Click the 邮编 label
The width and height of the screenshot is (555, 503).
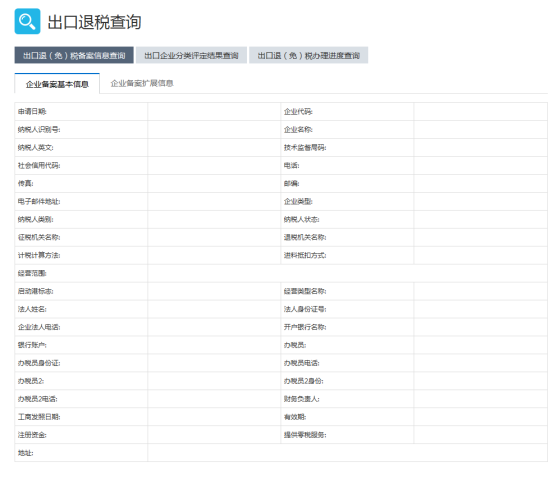(x=291, y=184)
